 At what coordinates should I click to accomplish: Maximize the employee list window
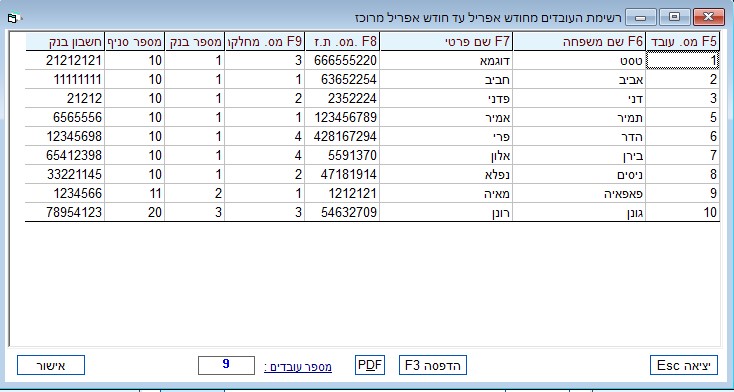[674, 17]
